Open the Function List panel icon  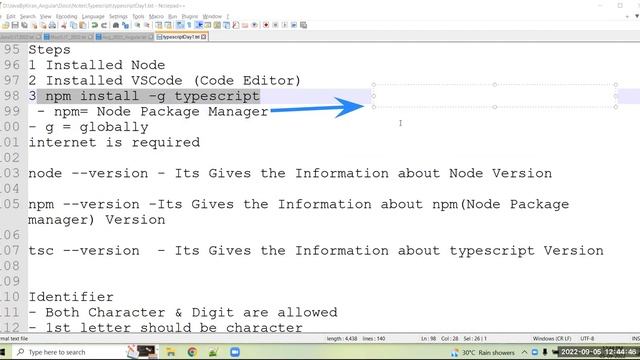pos(235,25)
